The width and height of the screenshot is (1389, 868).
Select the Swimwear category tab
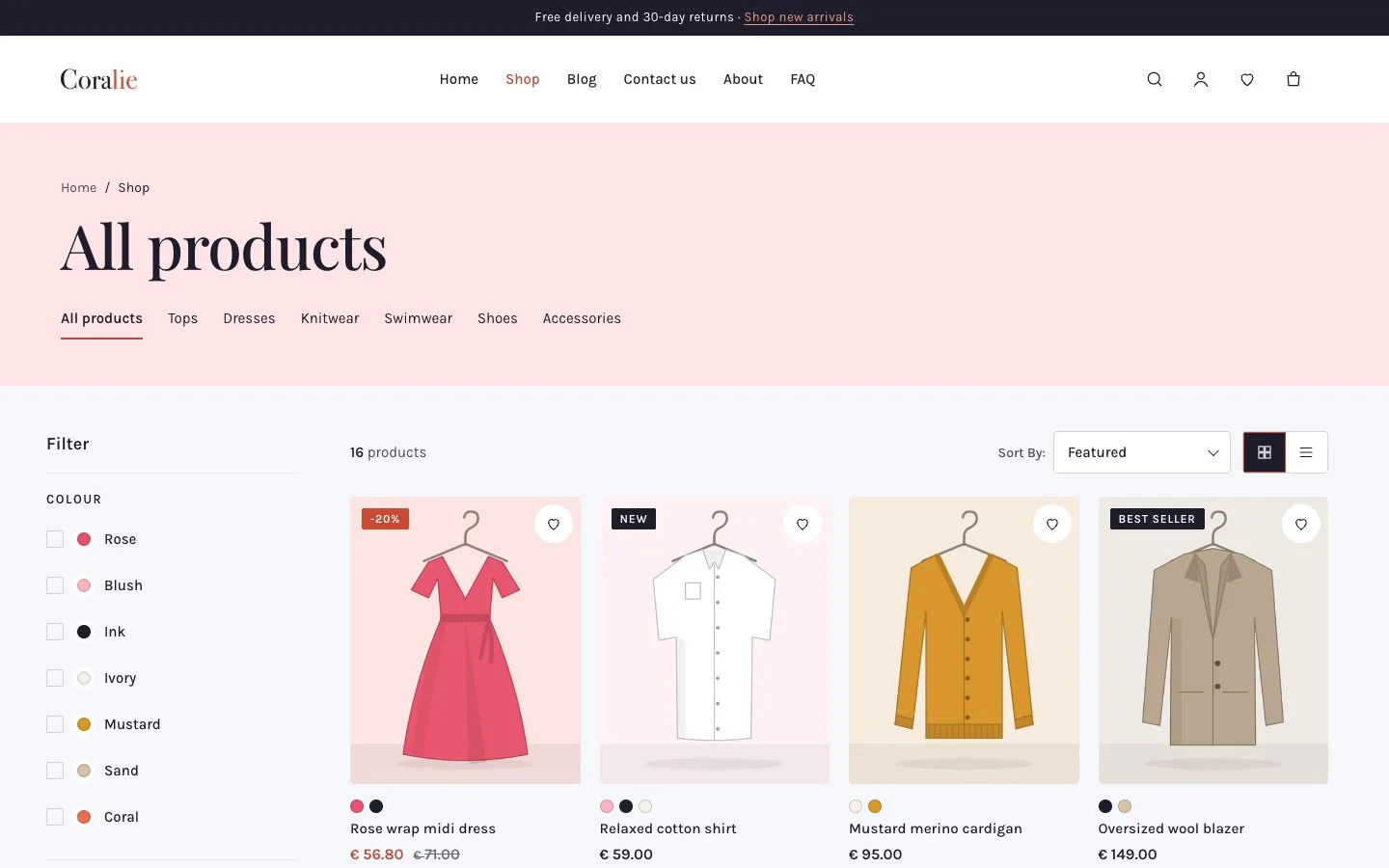pos(419,318)
